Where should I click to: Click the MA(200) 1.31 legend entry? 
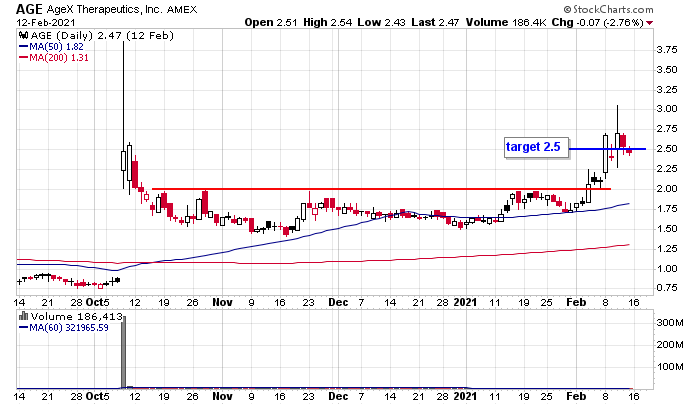pyautogui.click(x=54, y=58)
